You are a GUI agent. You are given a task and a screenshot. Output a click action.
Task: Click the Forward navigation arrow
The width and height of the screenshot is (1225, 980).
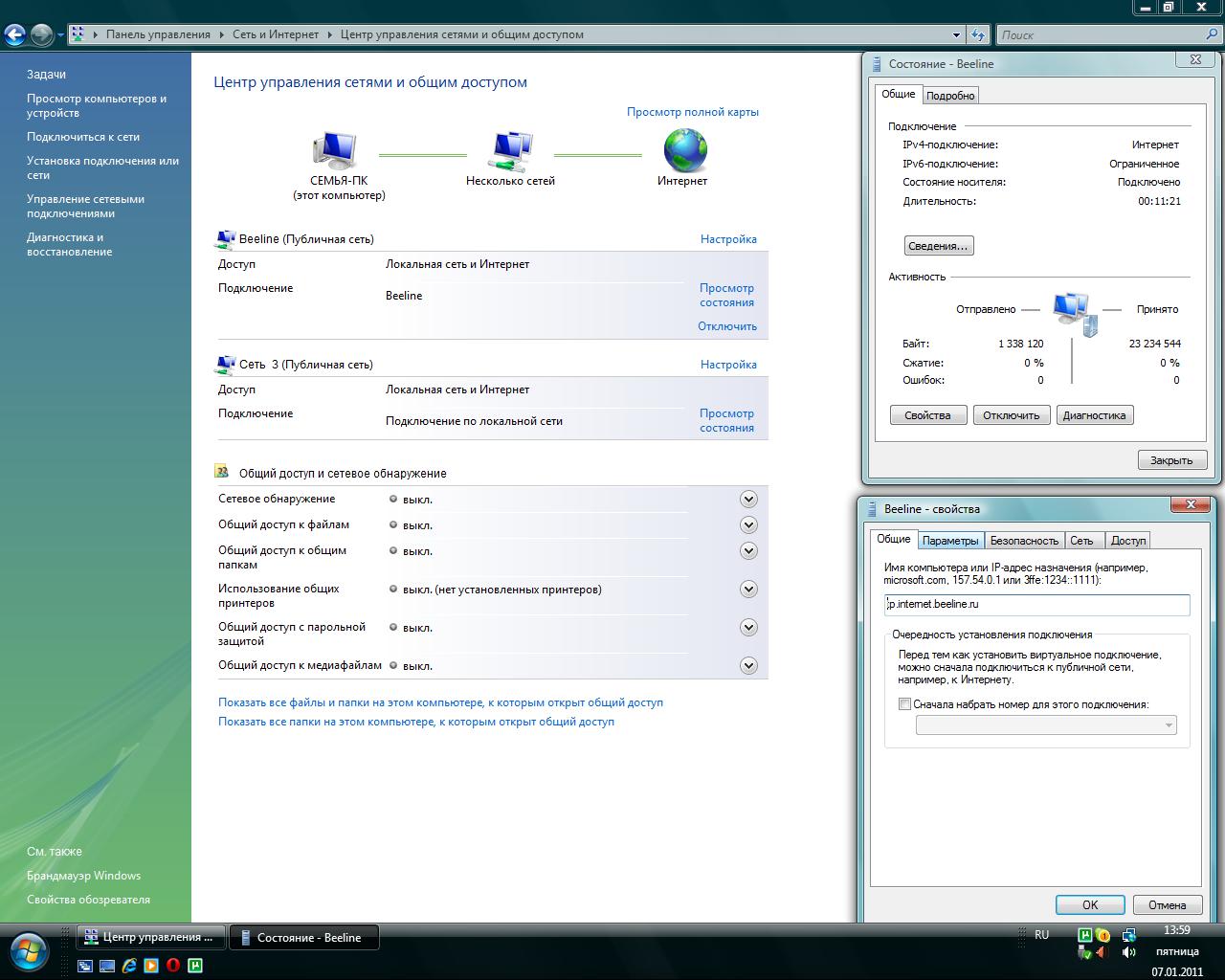pos(41,35)
